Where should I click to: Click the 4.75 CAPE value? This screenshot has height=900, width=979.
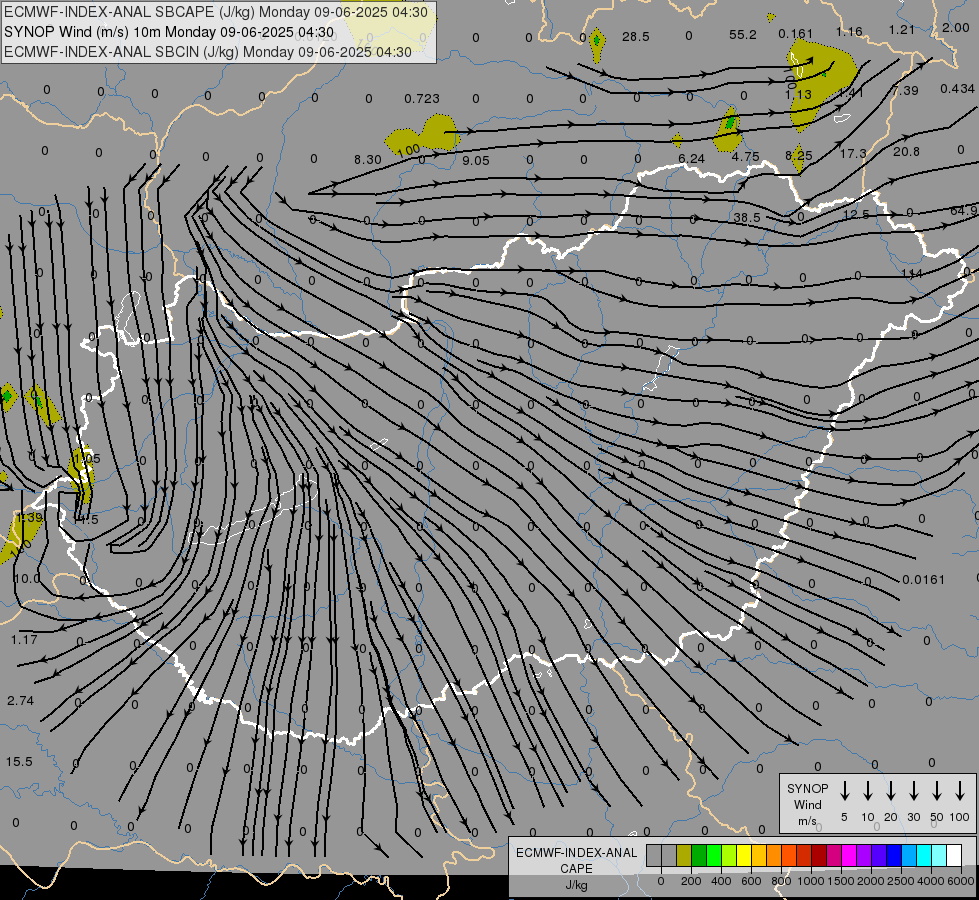[745, 157]
